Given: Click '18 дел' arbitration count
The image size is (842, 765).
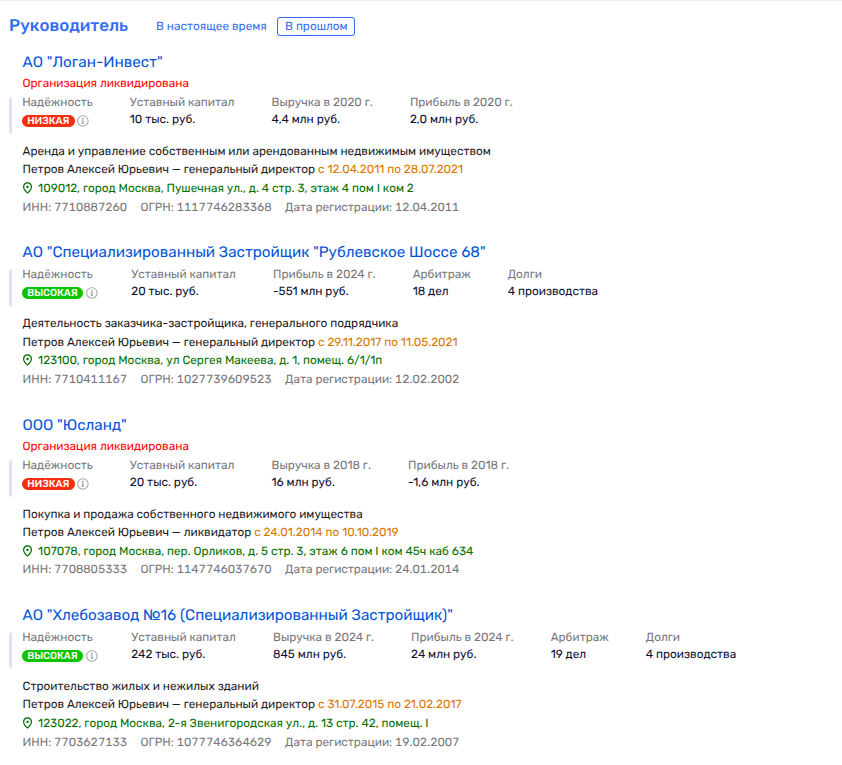Looking at the screenshot, I should tap(431, 292).
